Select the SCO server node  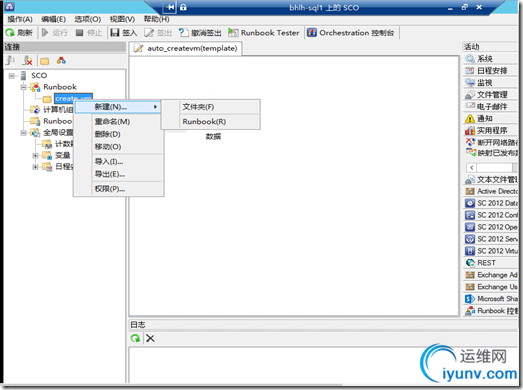[x=39, y=76]
